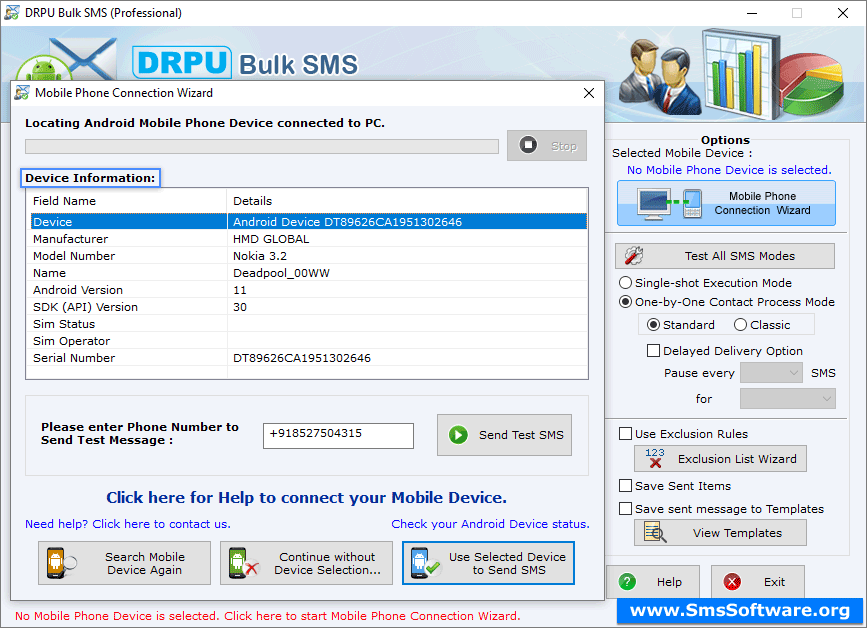Screen dimensions: 867x628
Task: Click the phone with magnifier search icon
Action: coord(60,563)
